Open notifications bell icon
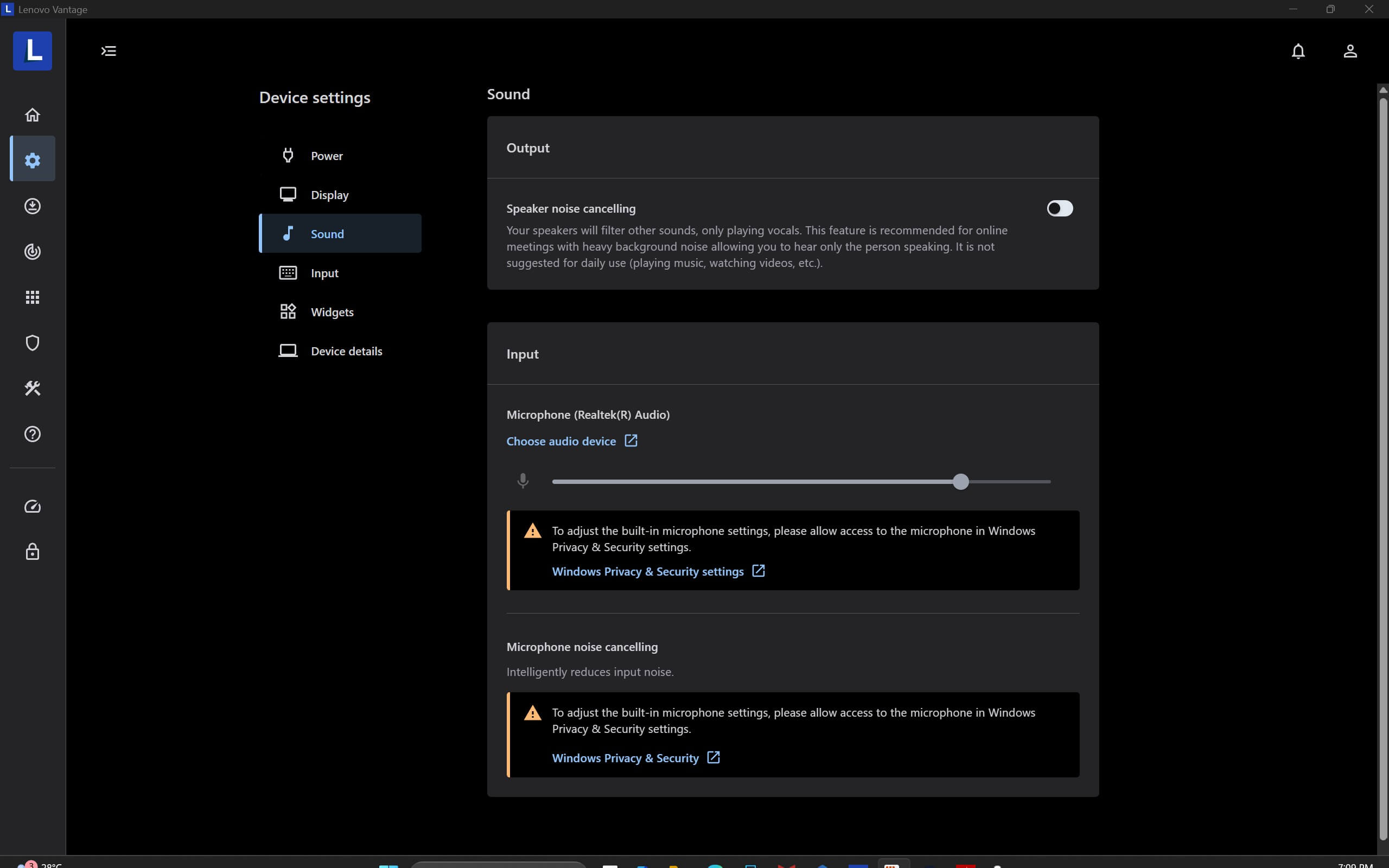This screenshot has width=1389, height=868. point(1298,51)
